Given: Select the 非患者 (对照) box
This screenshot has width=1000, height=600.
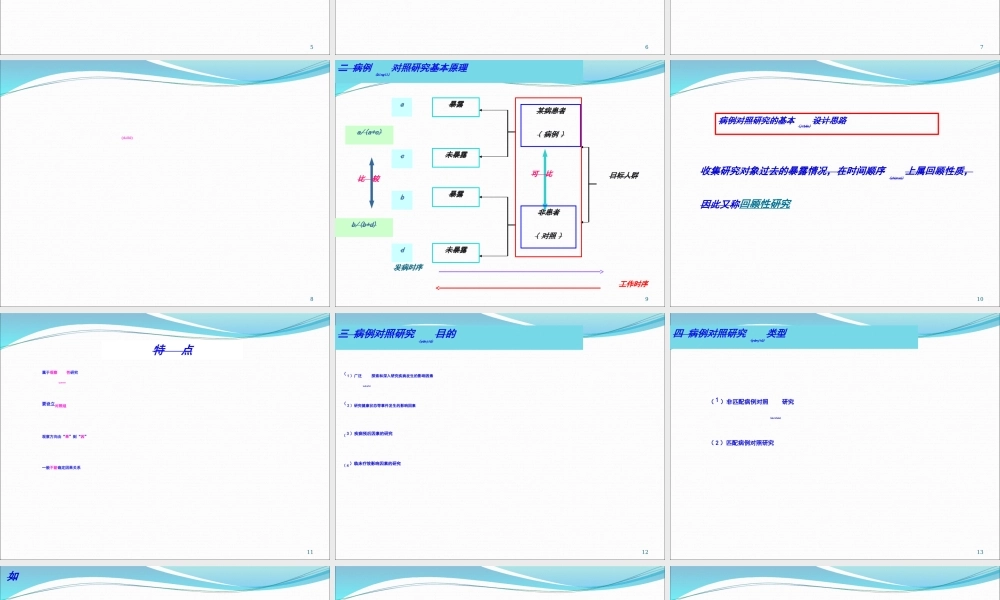Looking at the screenshot, I should [x=549, y=226].
